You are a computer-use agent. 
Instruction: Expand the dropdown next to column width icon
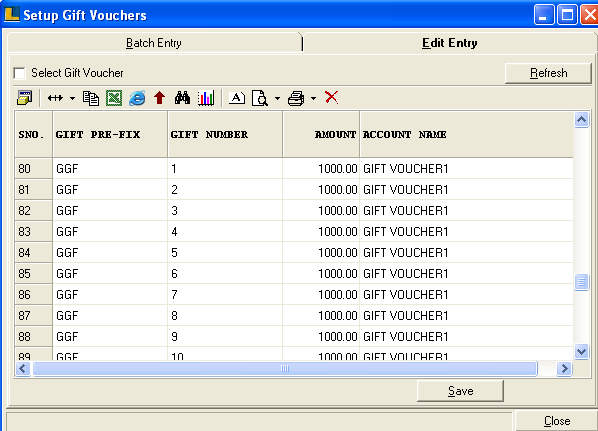coord(72,98)
